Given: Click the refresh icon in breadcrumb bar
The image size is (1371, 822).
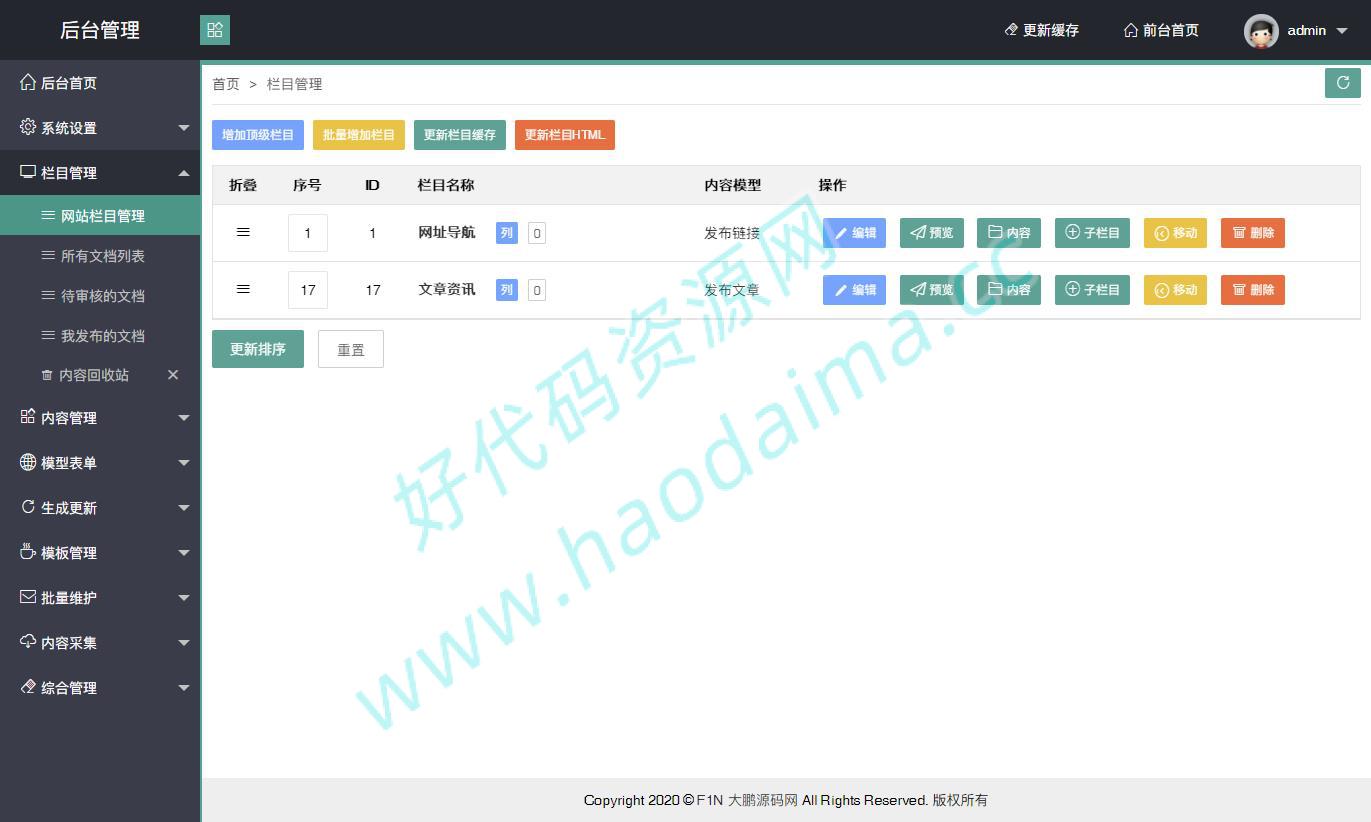Looking at the screenshot, I should [x=1343, y=83].
